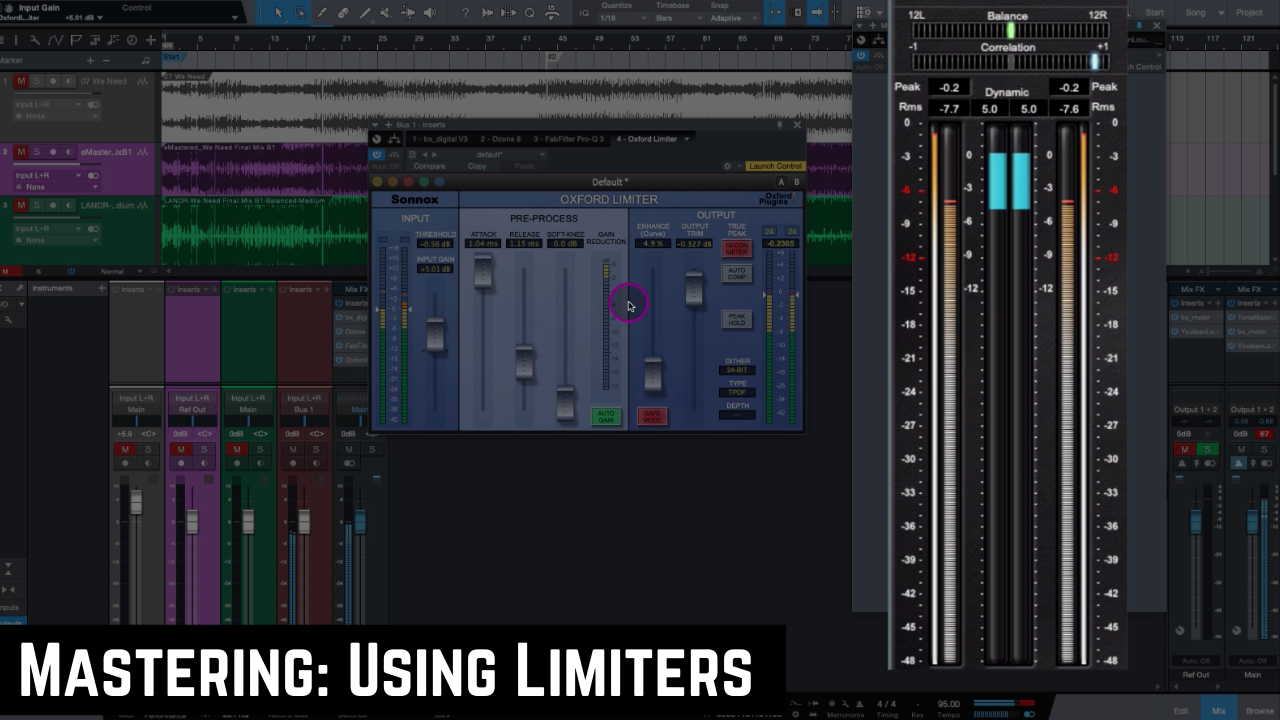Mute the green LANDR track
Screen dimensions: 1280x720
coord(21,206)
